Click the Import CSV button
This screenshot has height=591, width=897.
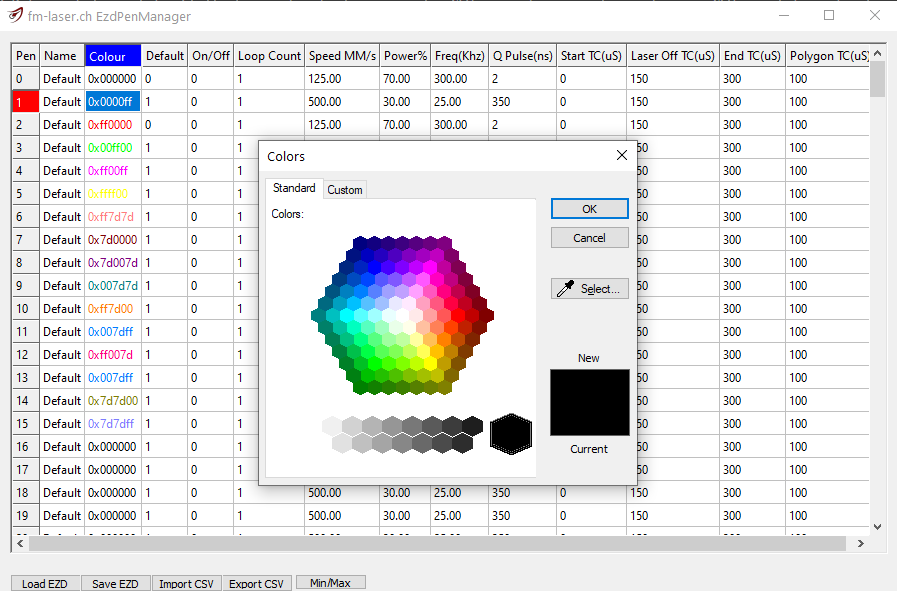coord(186,584)
